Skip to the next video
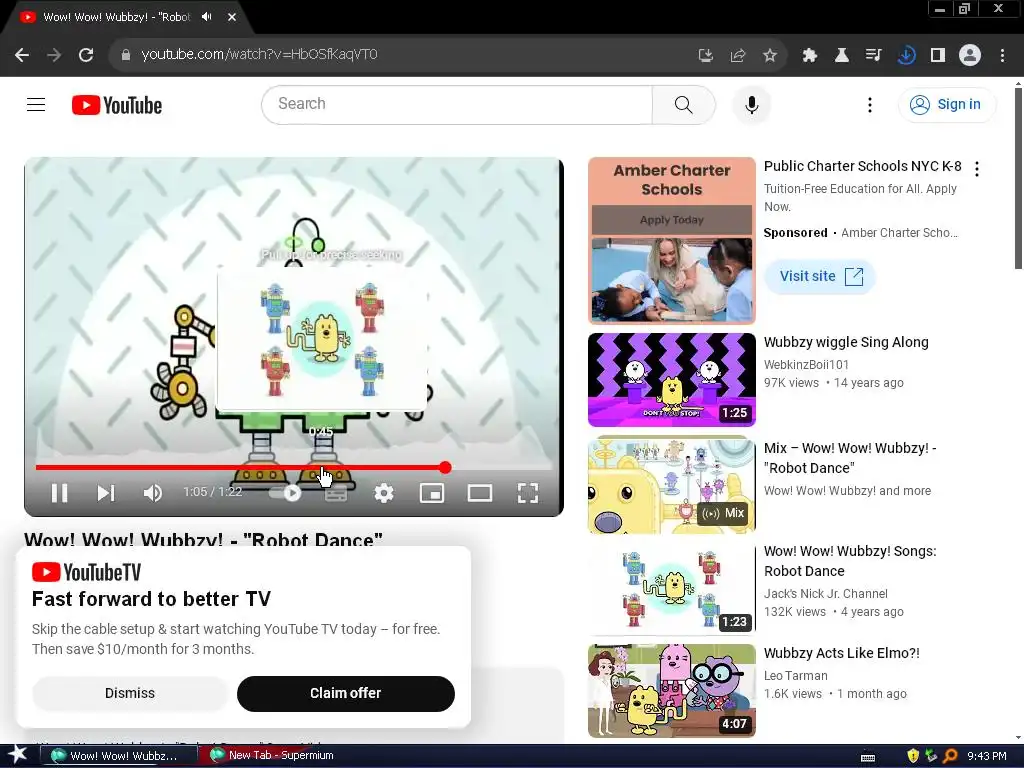The height and width of the screenshot is (768, 1024). [106, 493]
